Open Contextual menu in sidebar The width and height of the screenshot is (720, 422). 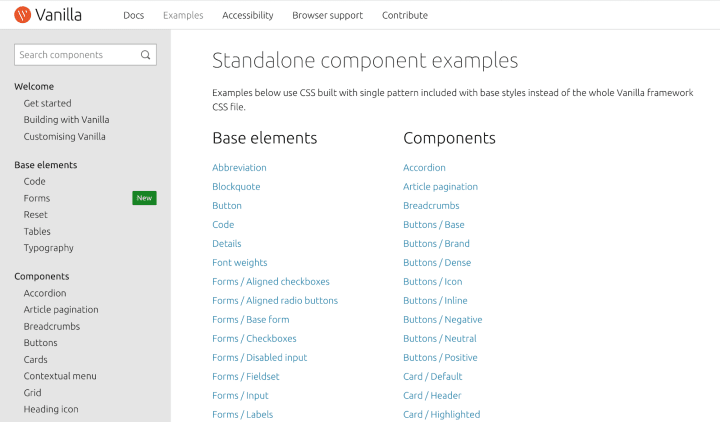pyautogui.click(x=60, y=376)
